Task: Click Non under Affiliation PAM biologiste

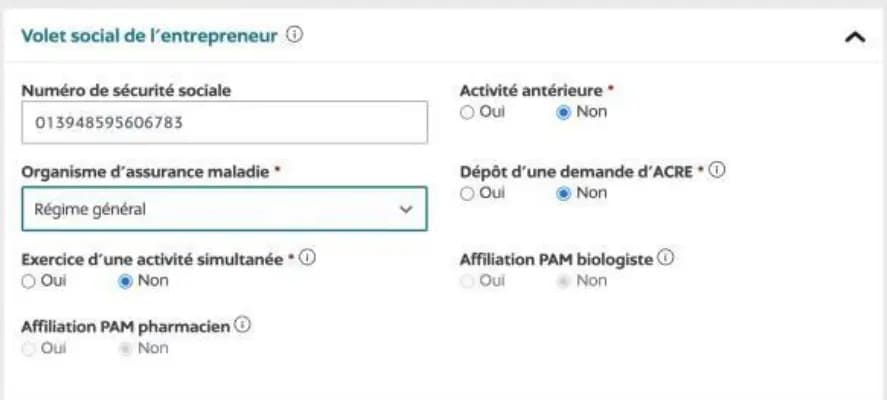Action: (x=563, y=281)
